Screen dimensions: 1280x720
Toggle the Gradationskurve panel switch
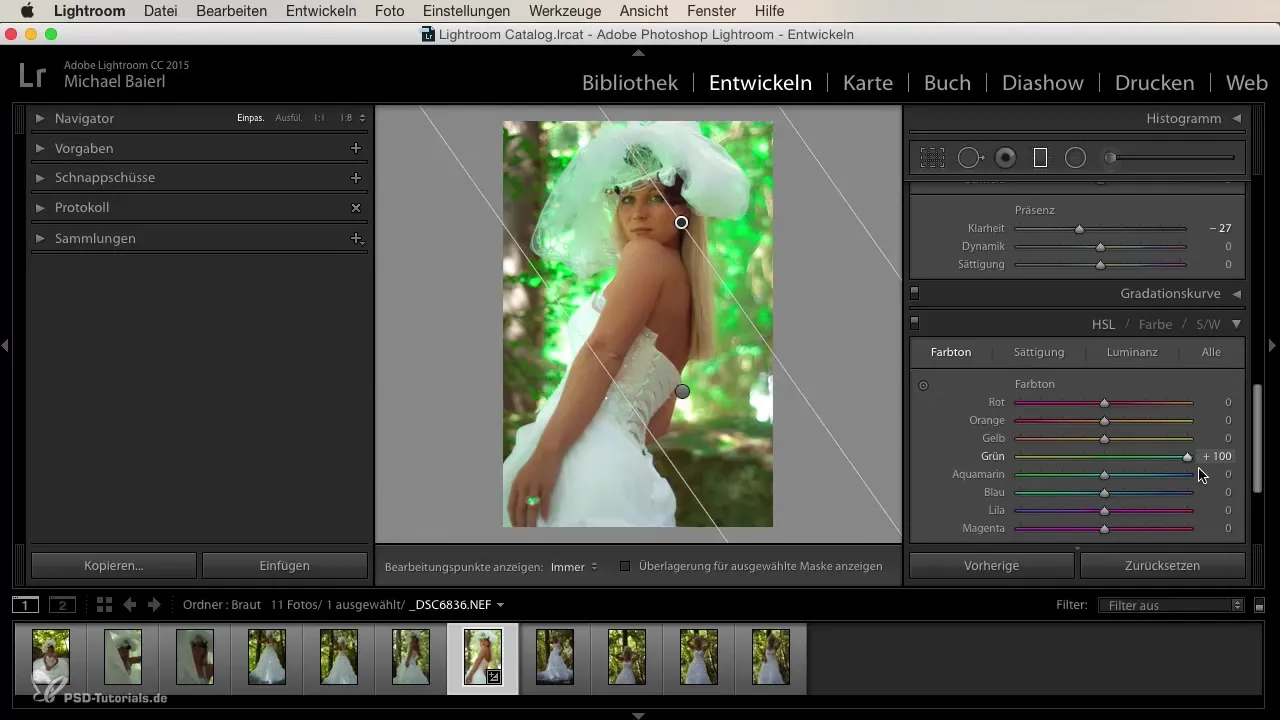coord(914,294)
